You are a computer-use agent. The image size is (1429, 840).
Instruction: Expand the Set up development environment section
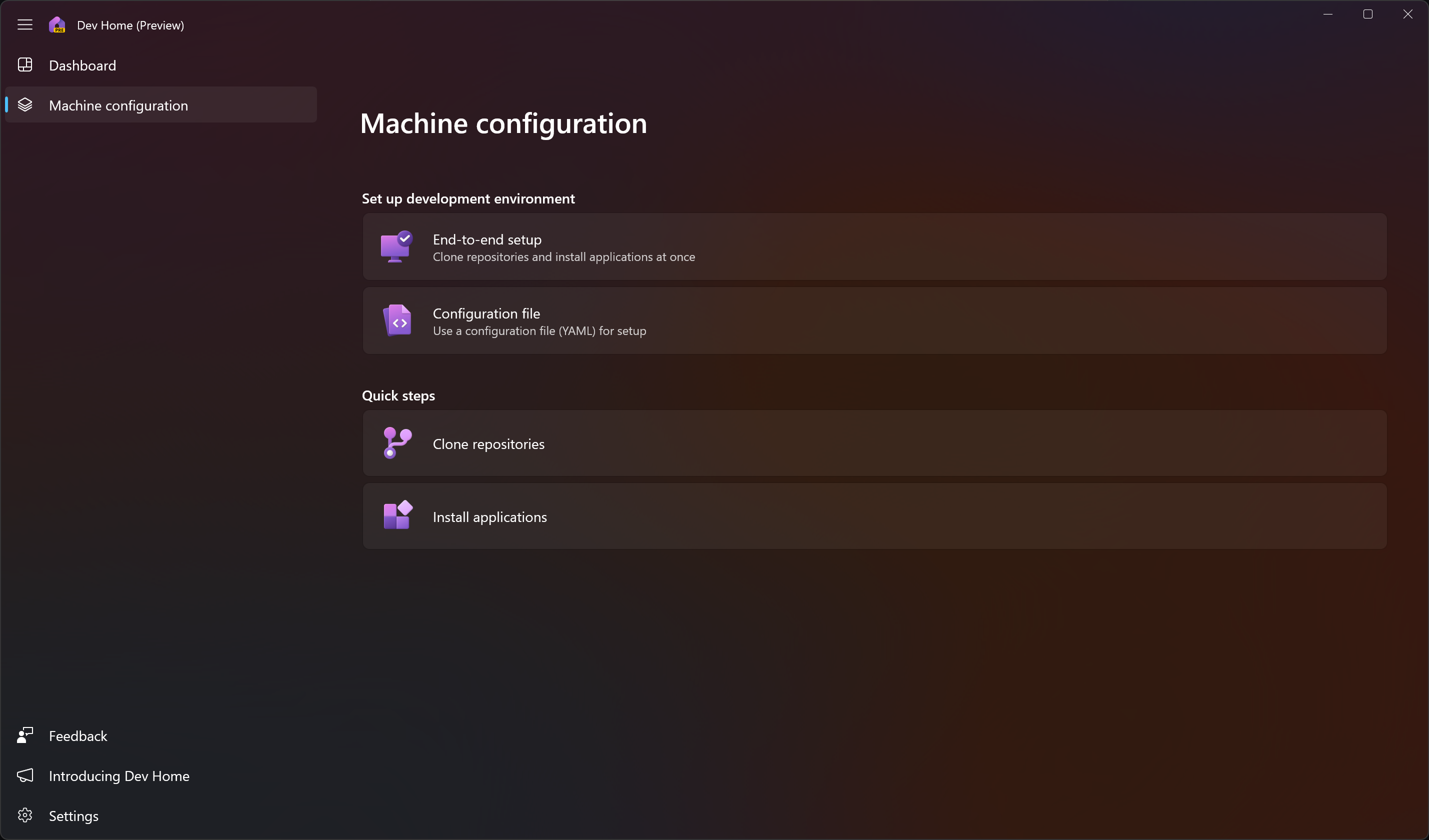[468, 198]
